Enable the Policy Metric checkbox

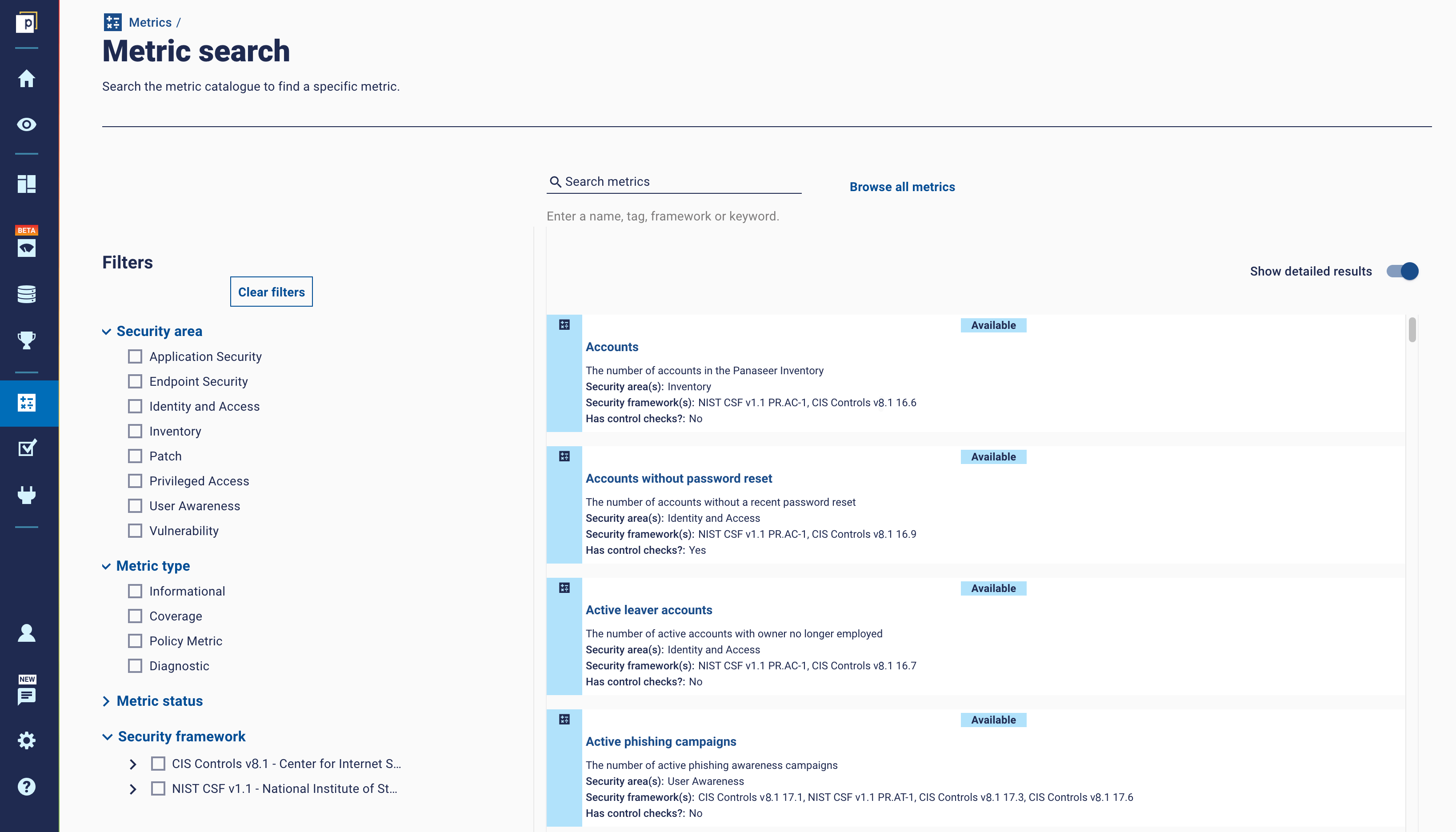click(x=135, y=640)
